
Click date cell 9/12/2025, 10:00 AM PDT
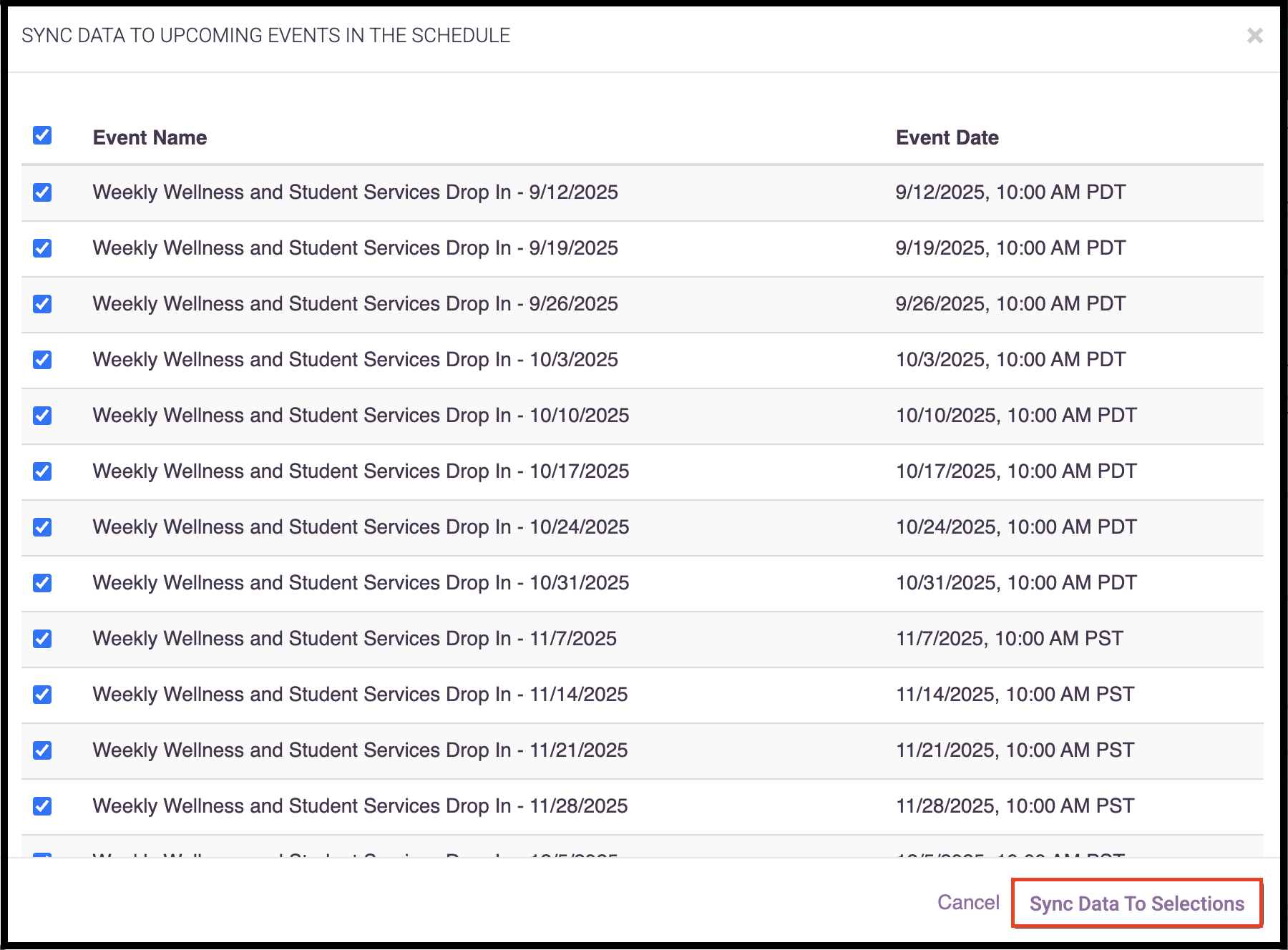coord(1010,192)
